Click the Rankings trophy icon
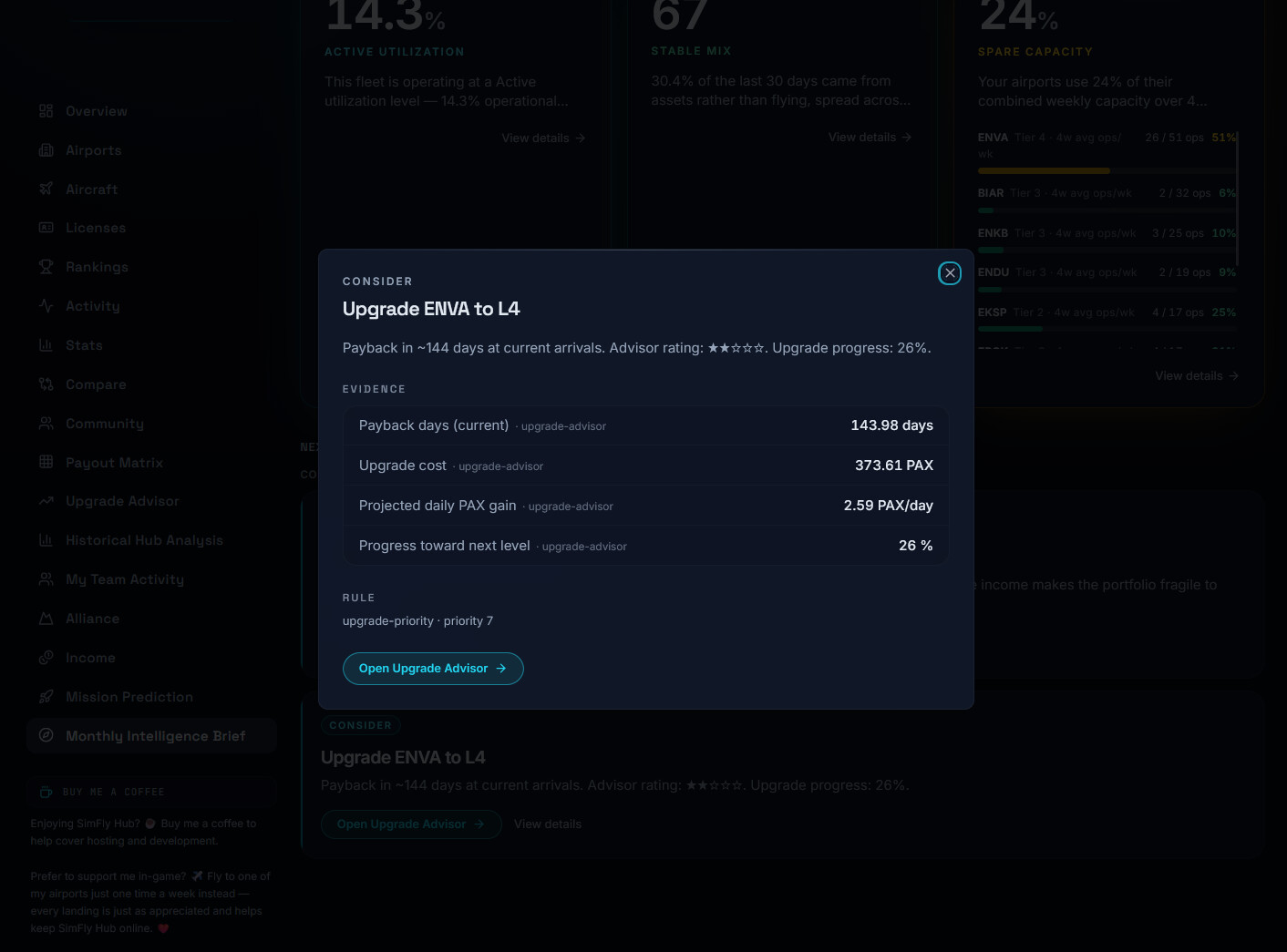The height and width of the screenshot is (952, 1287). click(46, 267)
